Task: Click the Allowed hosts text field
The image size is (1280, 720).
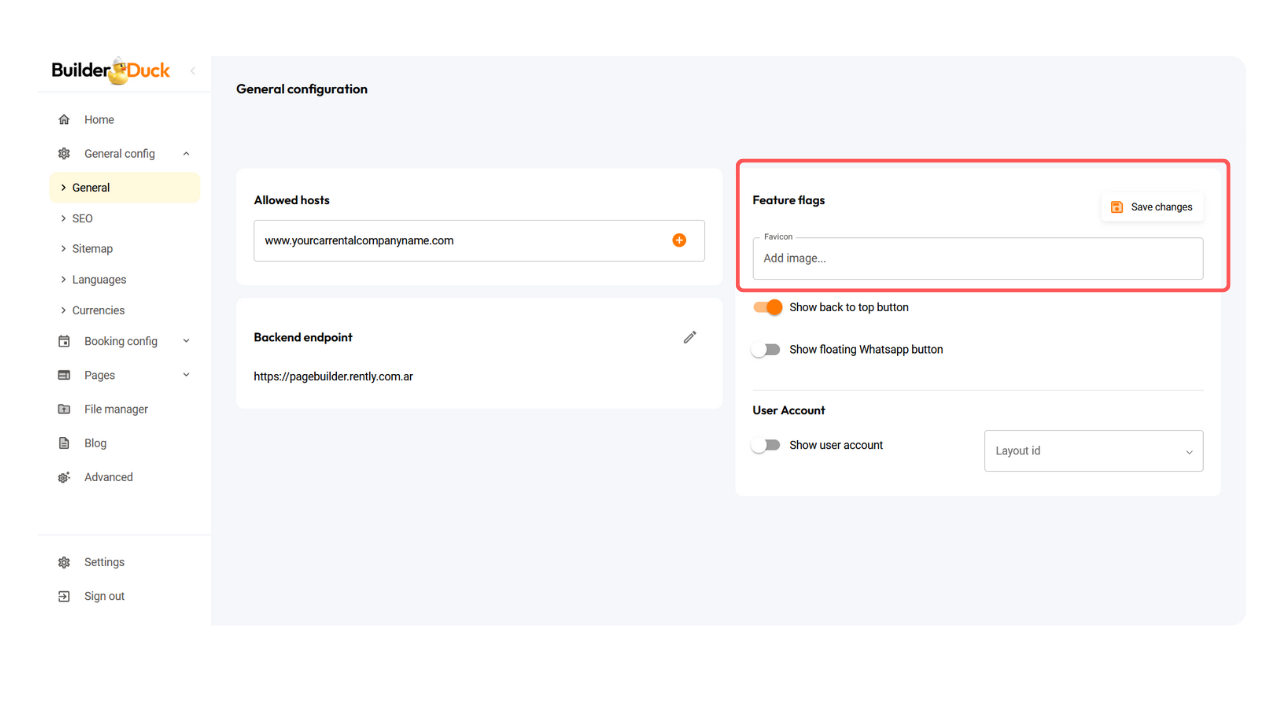Action: coord(460,241)
